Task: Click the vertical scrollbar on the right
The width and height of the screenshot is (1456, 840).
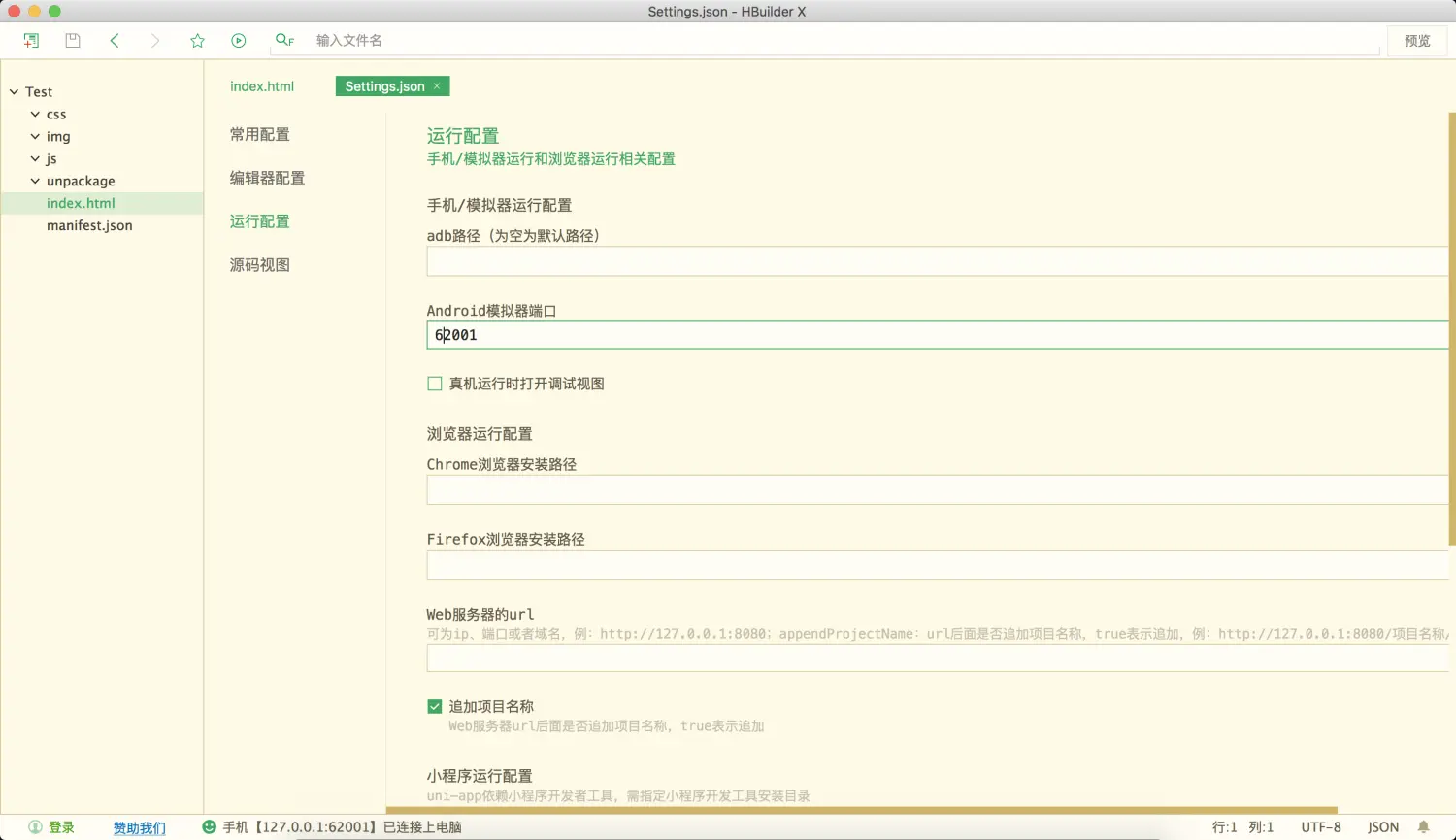Action: pos(1452,328)
